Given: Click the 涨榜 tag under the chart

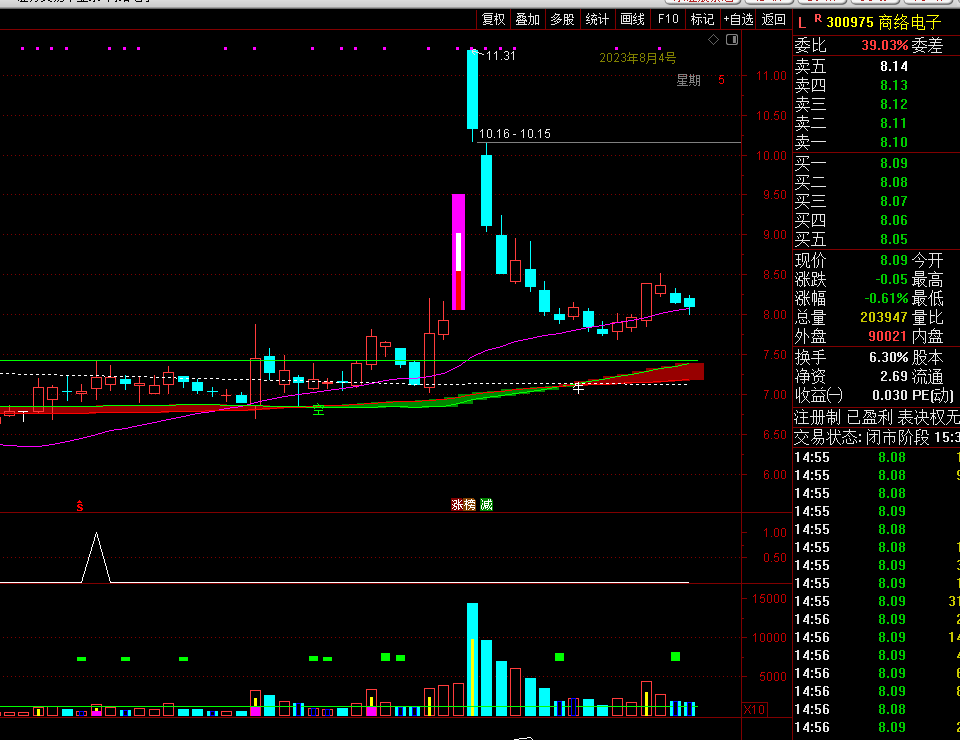Looking at the screenshot, I should [463, 504].
